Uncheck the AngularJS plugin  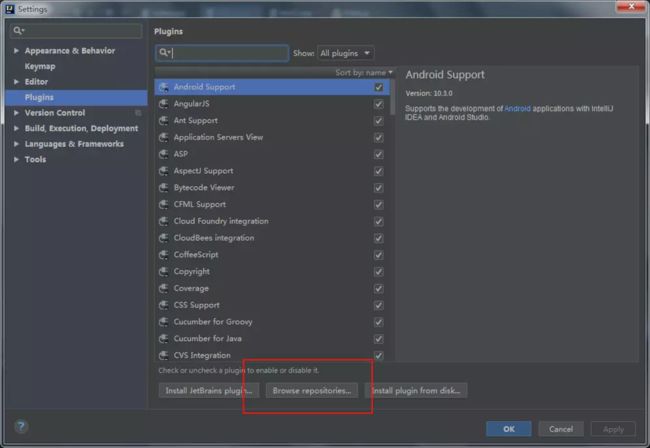(x=378, y=104)
